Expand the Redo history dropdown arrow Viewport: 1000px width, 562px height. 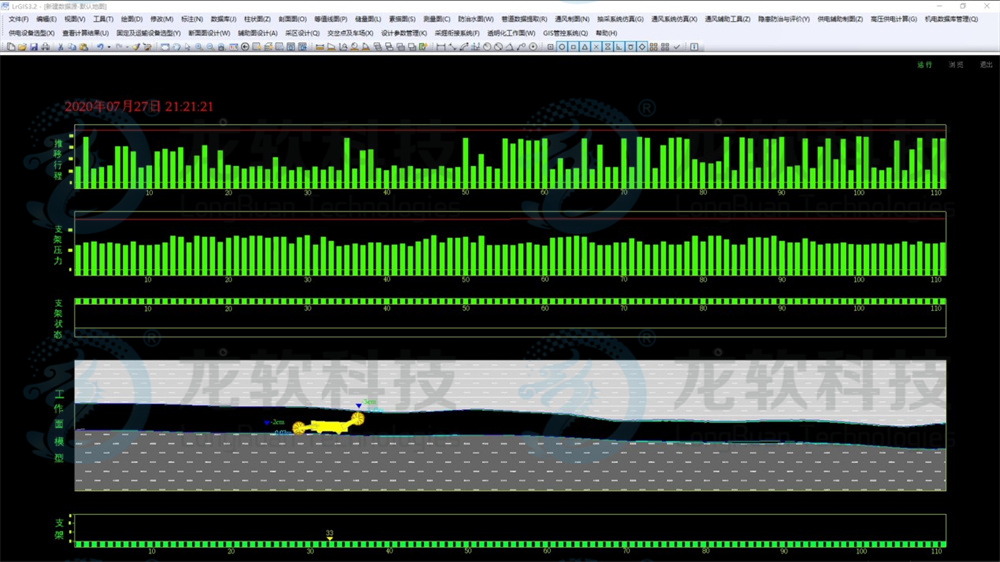click(127, 47)
